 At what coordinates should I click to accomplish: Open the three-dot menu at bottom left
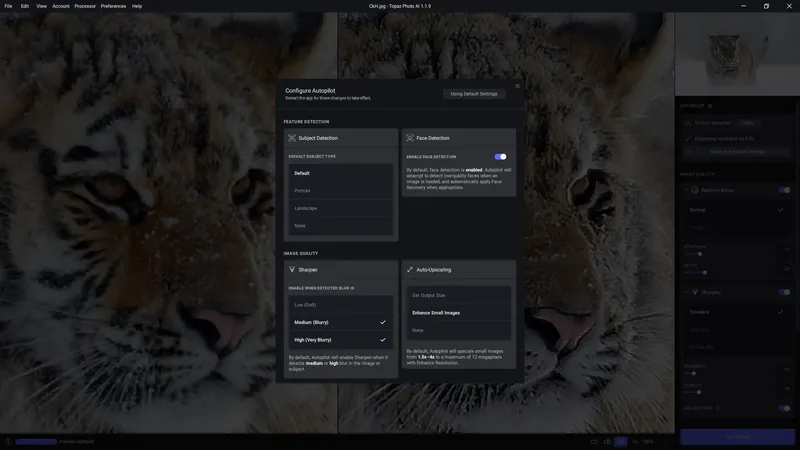(x=8, y=442)
